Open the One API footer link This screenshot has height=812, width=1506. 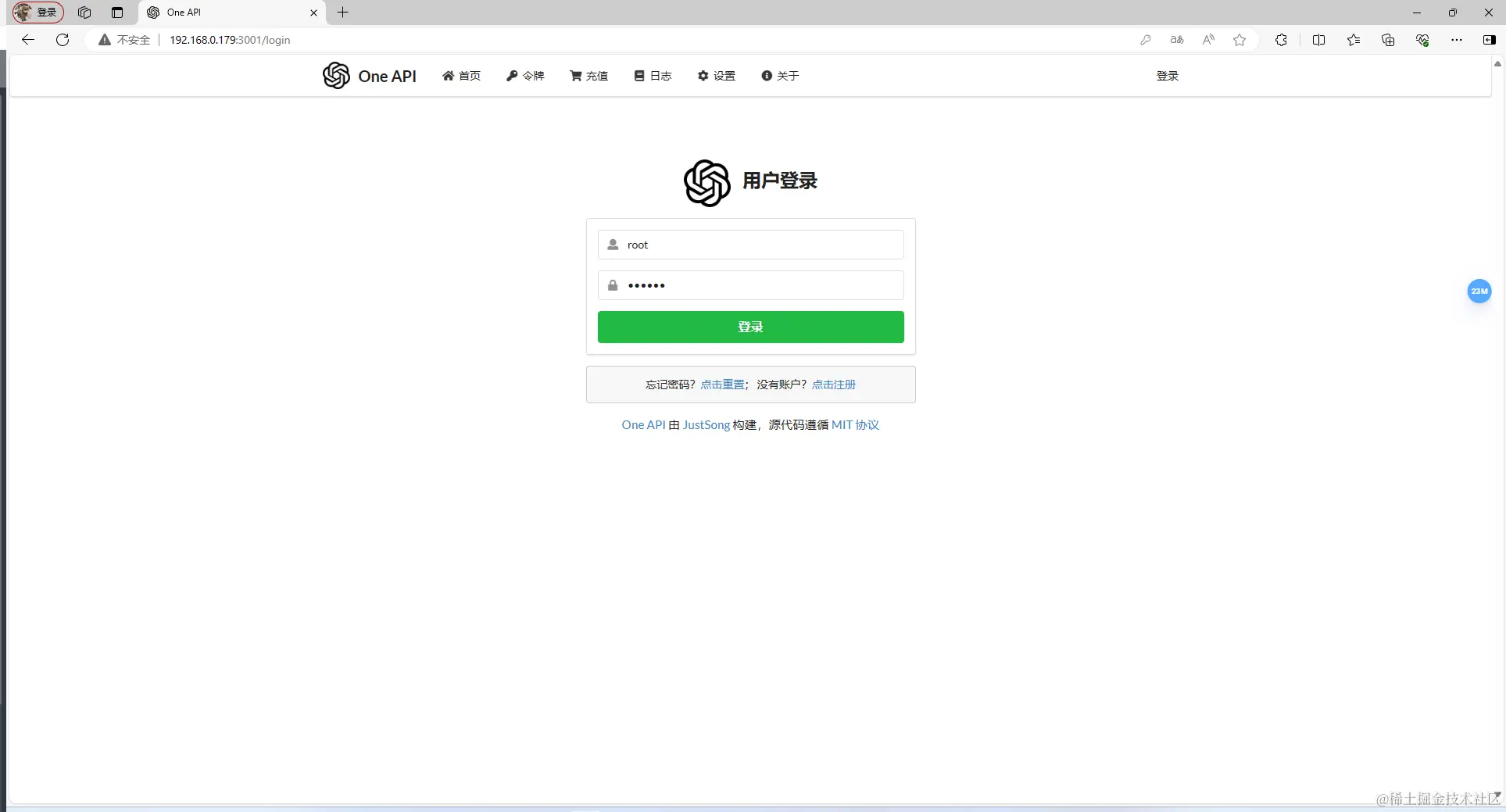643,425
